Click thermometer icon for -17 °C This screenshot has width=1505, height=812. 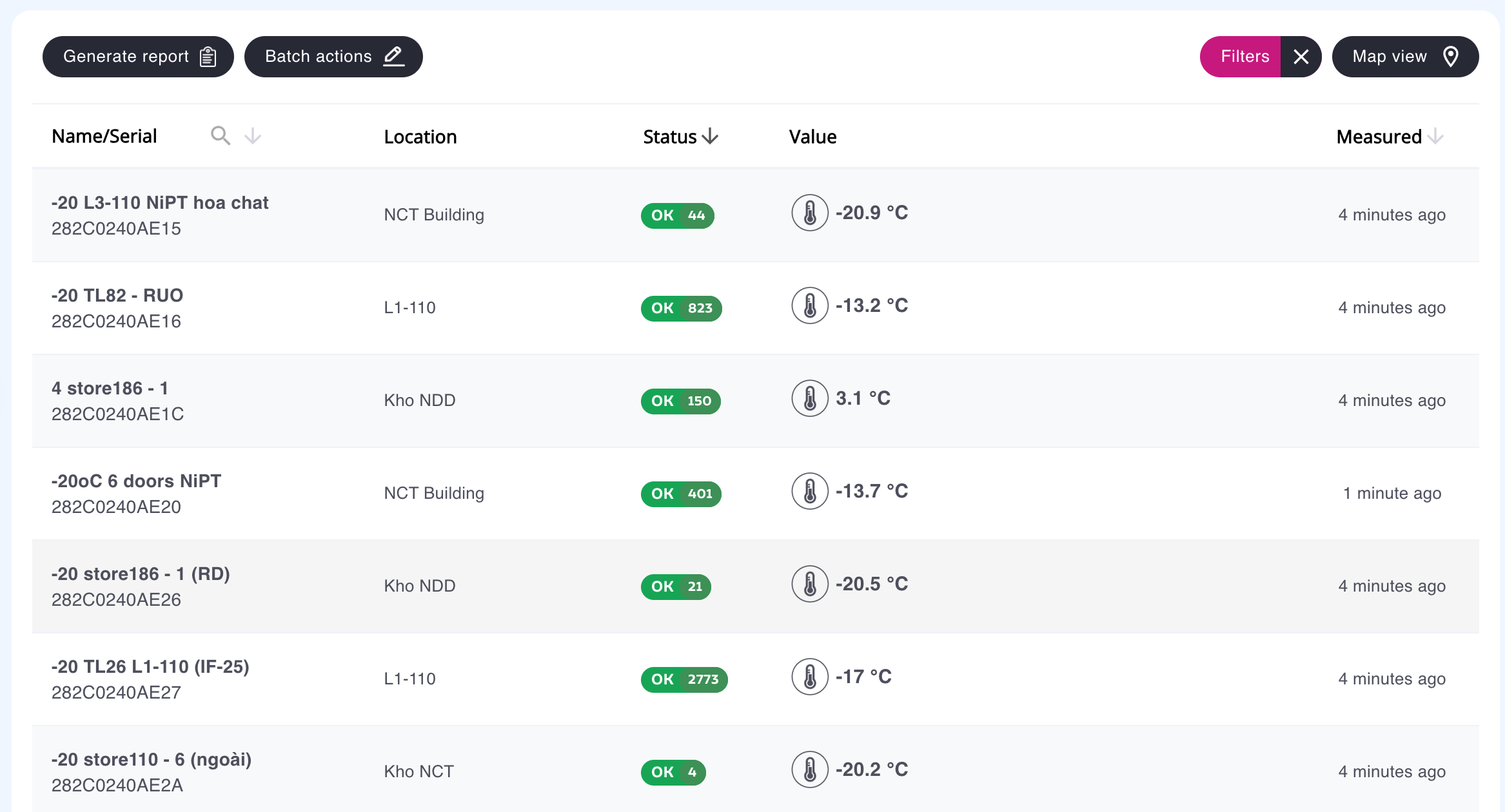[x=810, y=677]
